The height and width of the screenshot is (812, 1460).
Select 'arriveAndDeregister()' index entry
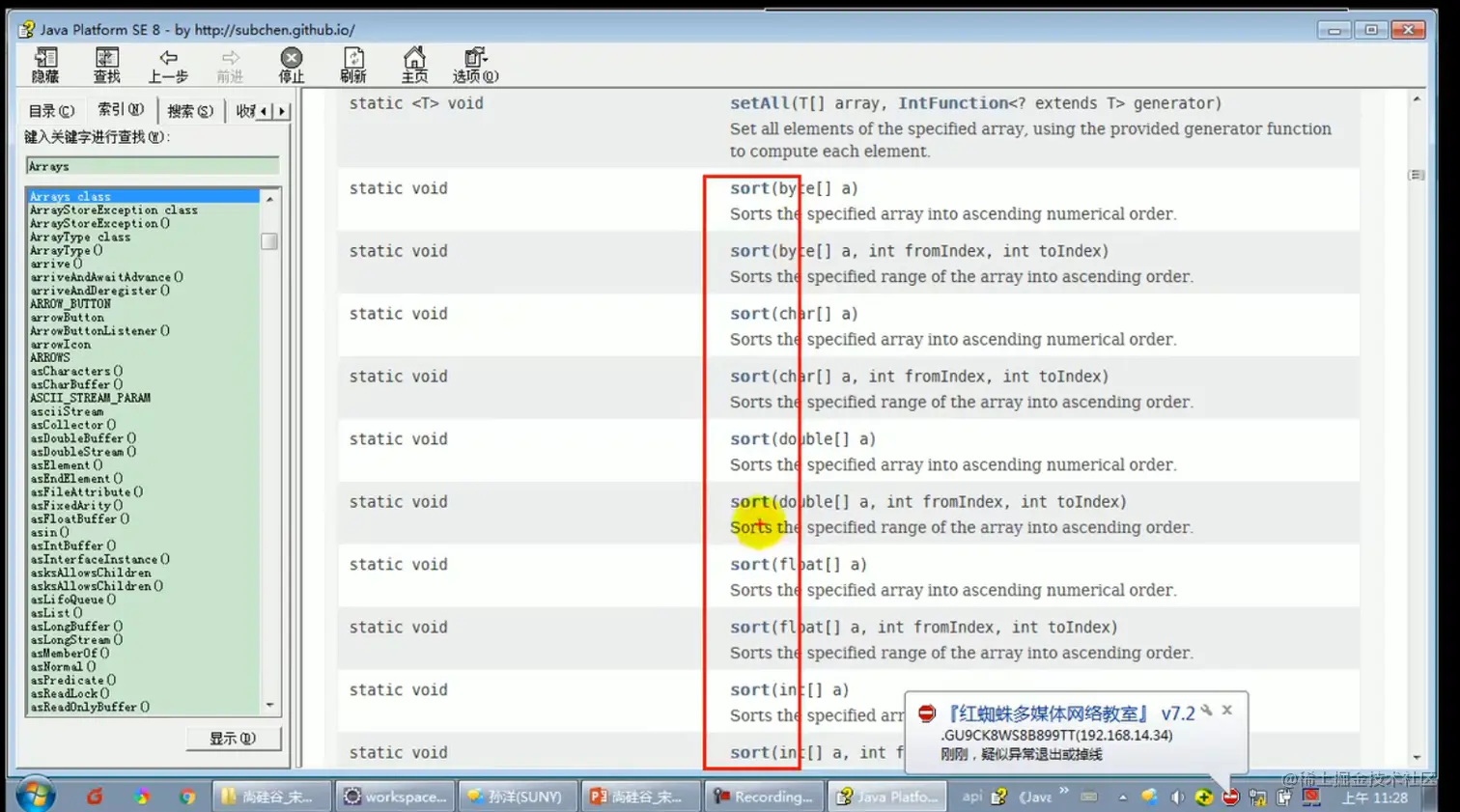click(99, 291)
